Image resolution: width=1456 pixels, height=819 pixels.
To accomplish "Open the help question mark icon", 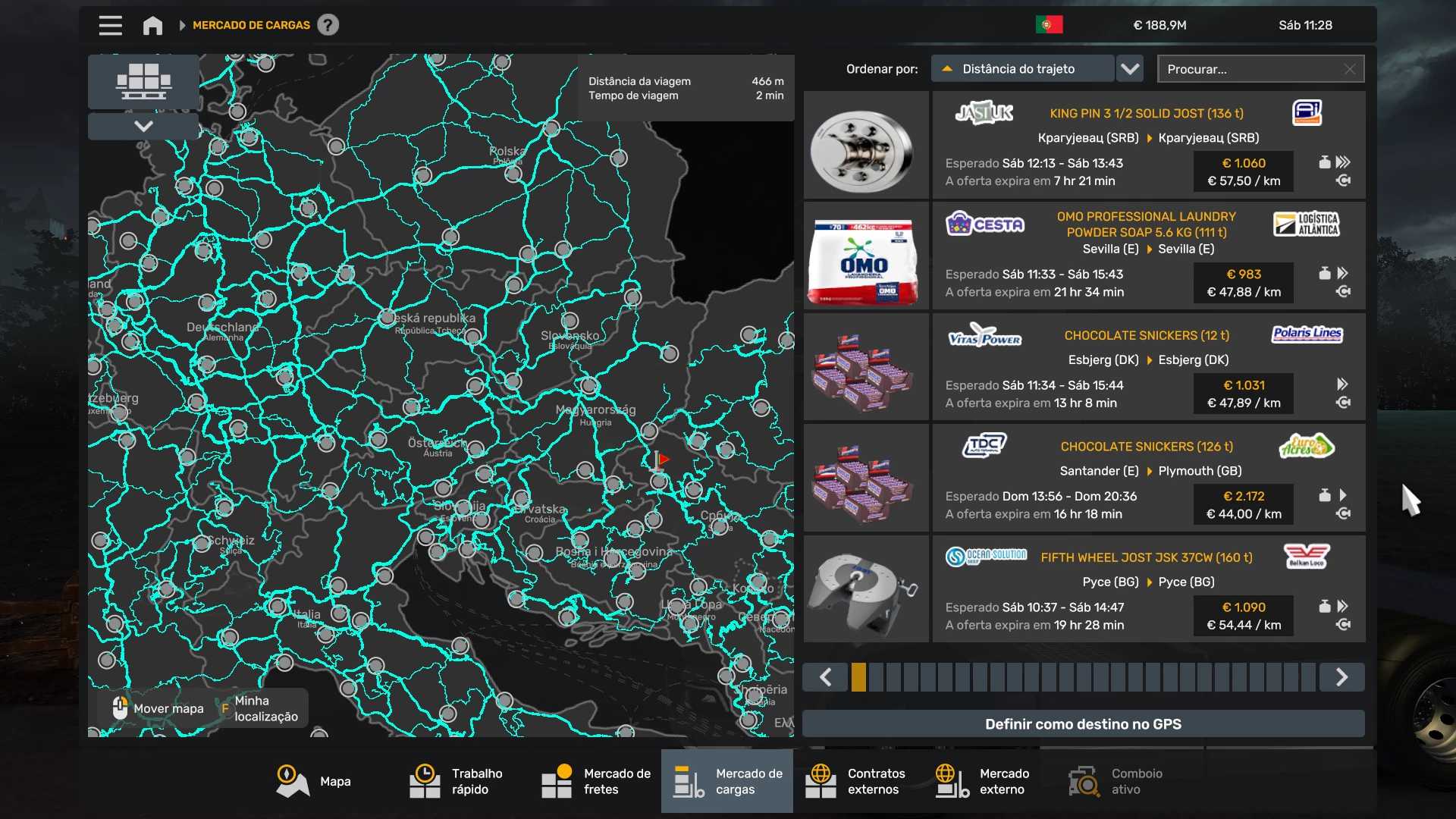I will pos(328,25).
